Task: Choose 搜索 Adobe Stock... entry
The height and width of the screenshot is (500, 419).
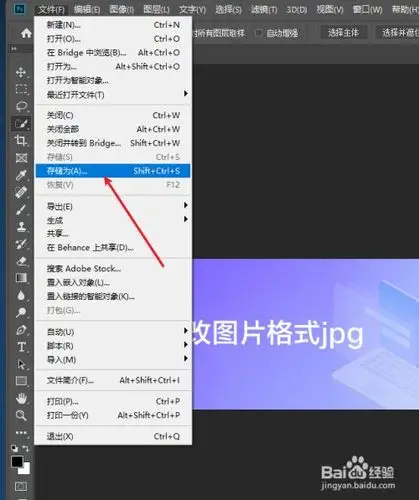Action: coord(113,269)
